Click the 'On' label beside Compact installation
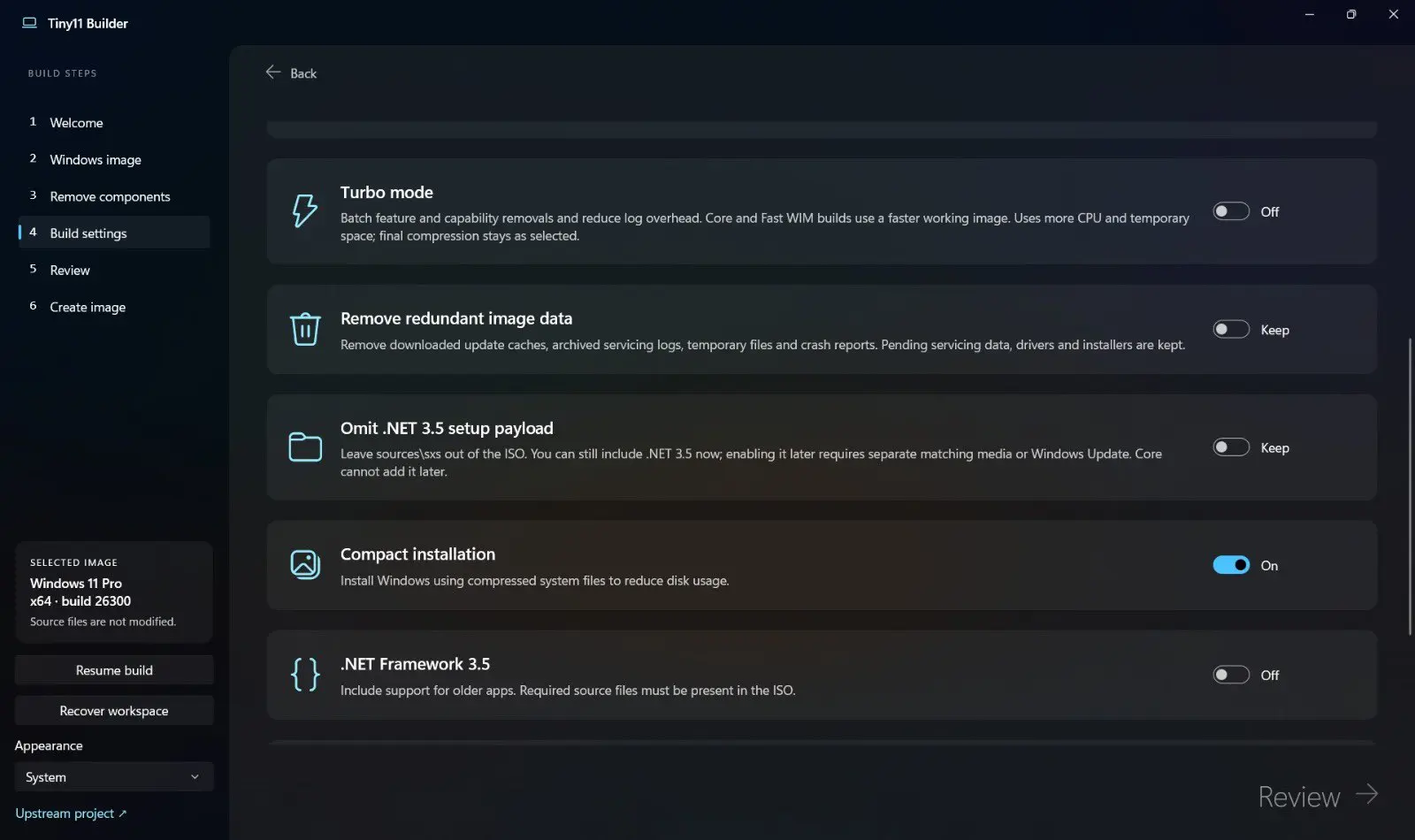1415x840 pixels. [1269, 566]
